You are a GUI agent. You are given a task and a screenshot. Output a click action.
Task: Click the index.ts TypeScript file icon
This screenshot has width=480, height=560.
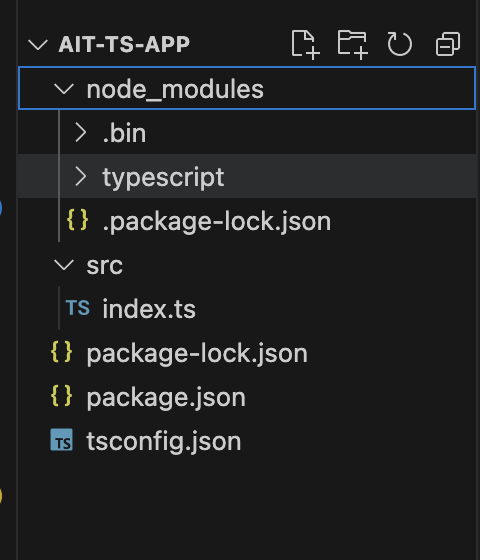click(78, 308)
